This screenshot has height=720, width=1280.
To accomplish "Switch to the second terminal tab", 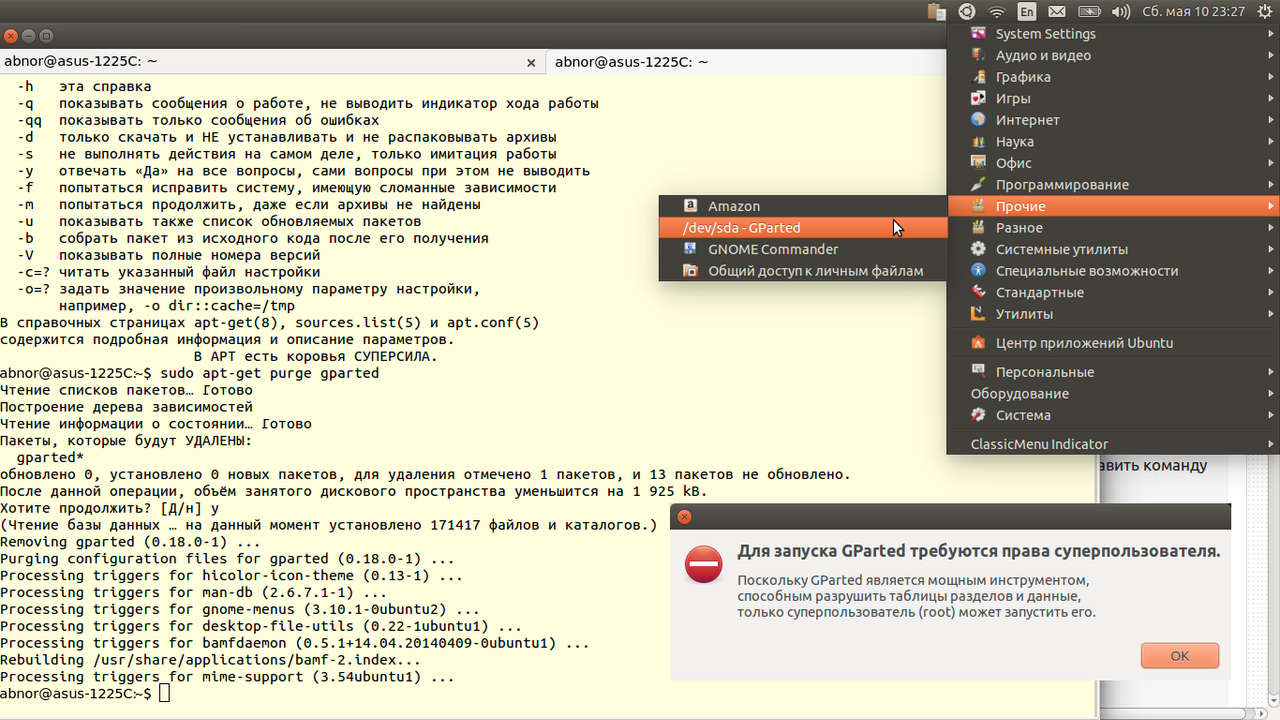I will click(x=746, y=62).
